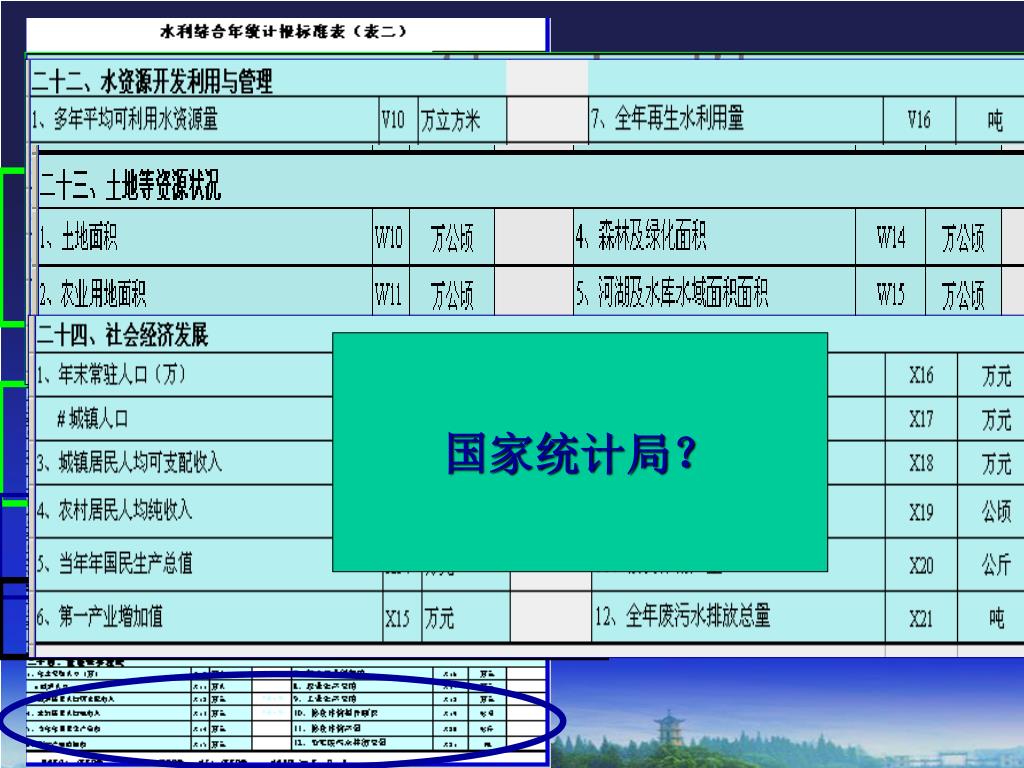The height and width of the screenshot is (768, 1024).
Task: Click the green box reading 国家统计局？
Action: [580, 452]
